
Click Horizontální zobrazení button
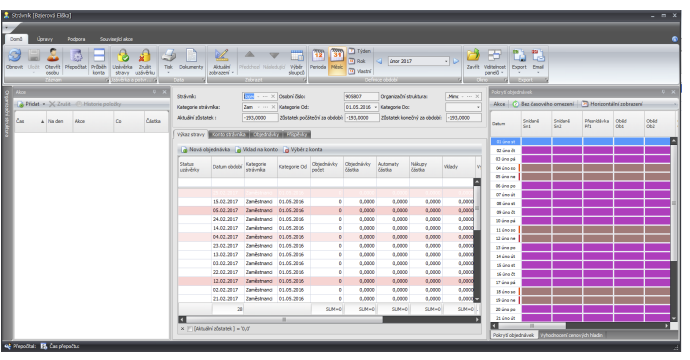(x=612, y=104)
